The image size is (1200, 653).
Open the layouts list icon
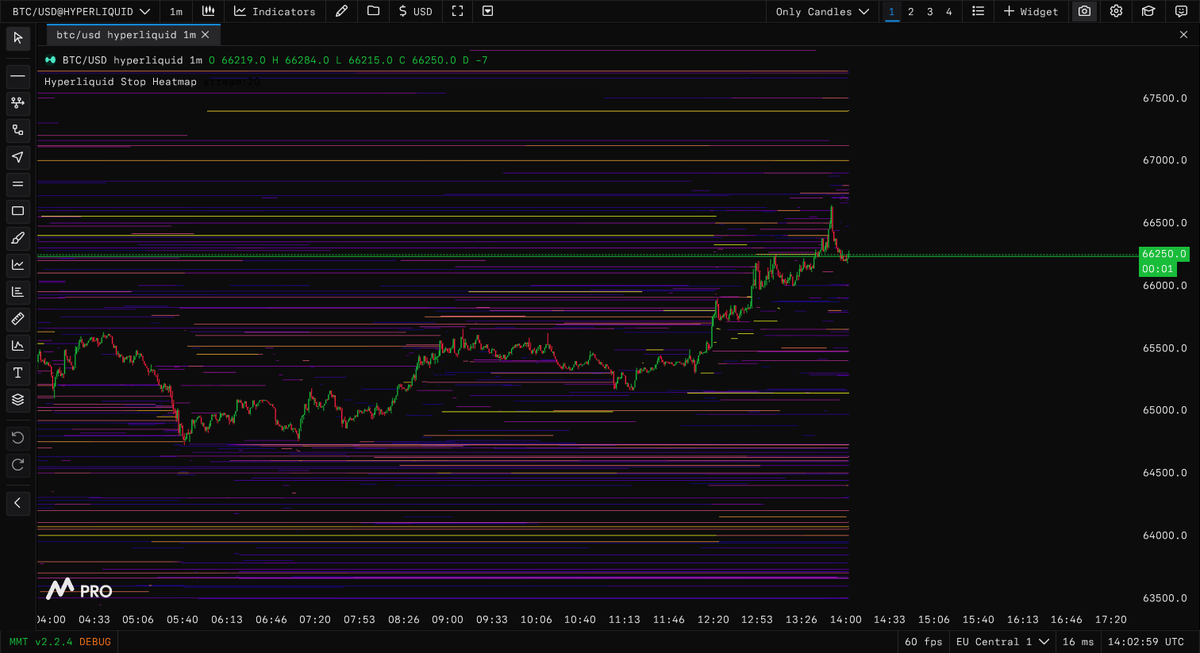978,12
